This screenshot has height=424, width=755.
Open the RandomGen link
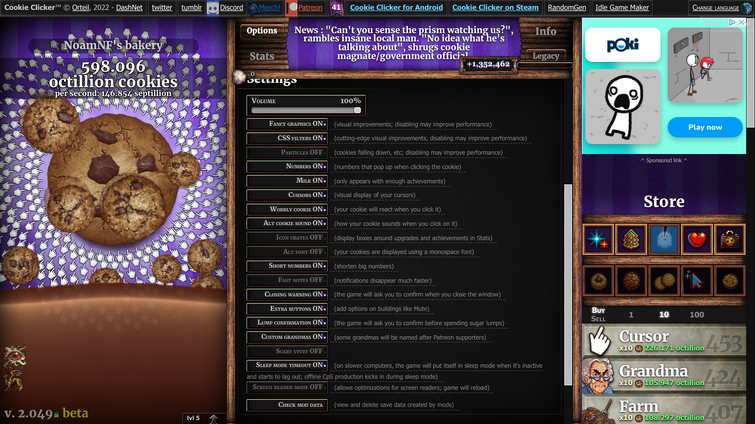coord(567,8)
